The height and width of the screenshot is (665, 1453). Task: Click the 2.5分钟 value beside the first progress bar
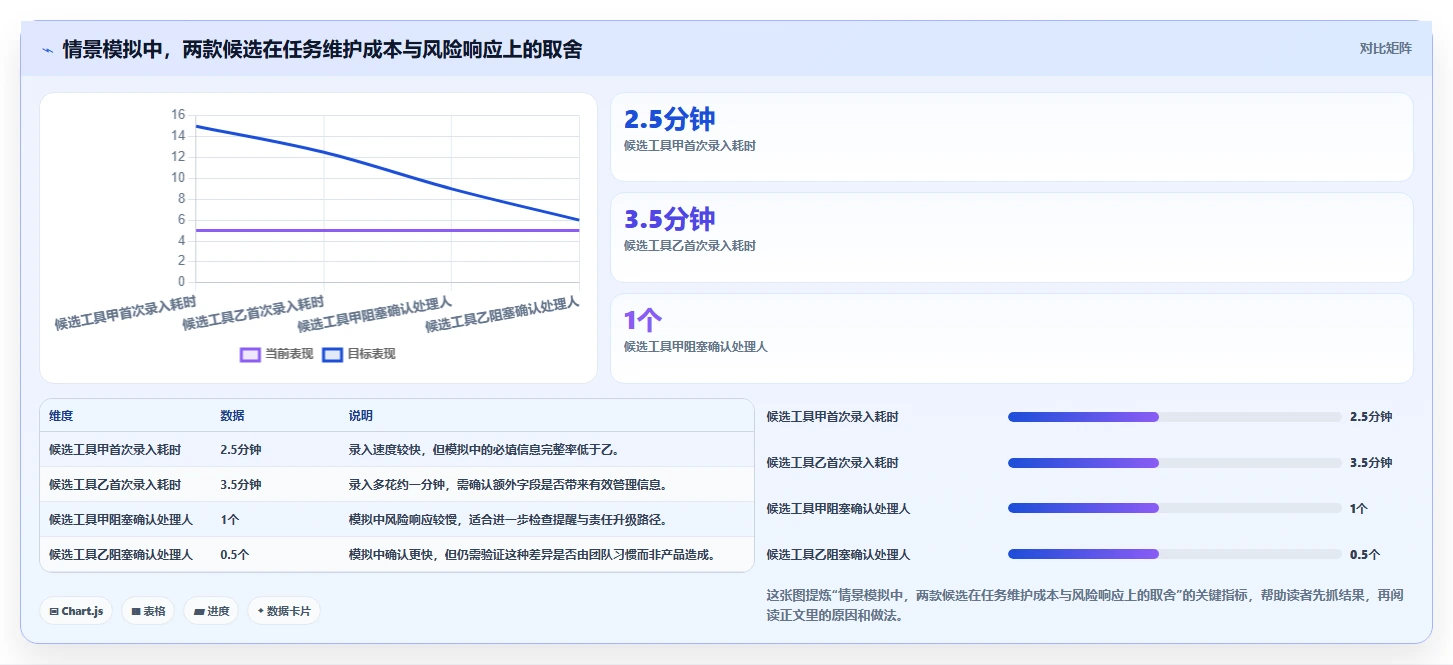click(x=1371, y=417)
